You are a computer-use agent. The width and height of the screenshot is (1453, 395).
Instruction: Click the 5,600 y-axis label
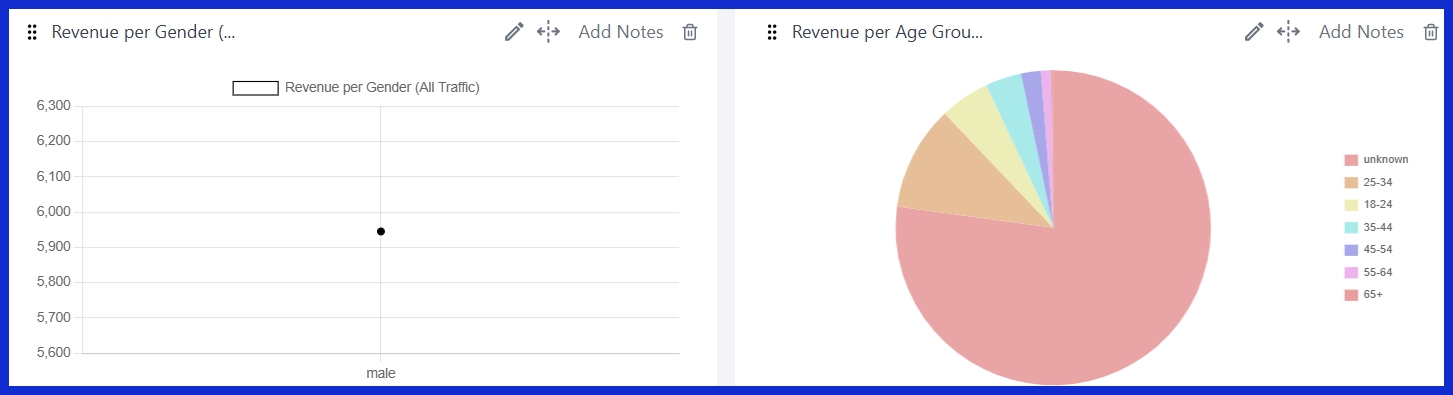click(52, 353)
